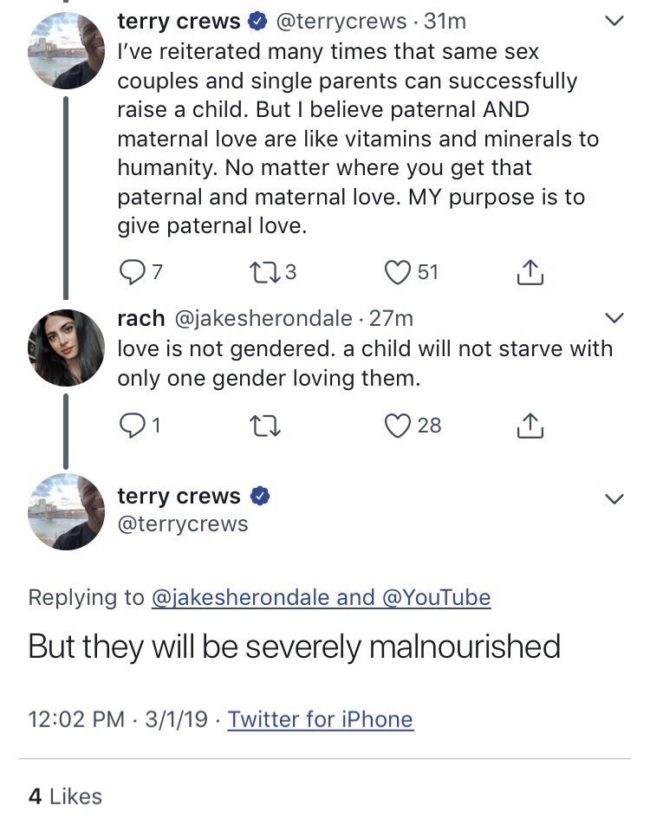Like the tweet with 51 likes

pyautogui.click(x=400, y=272)
